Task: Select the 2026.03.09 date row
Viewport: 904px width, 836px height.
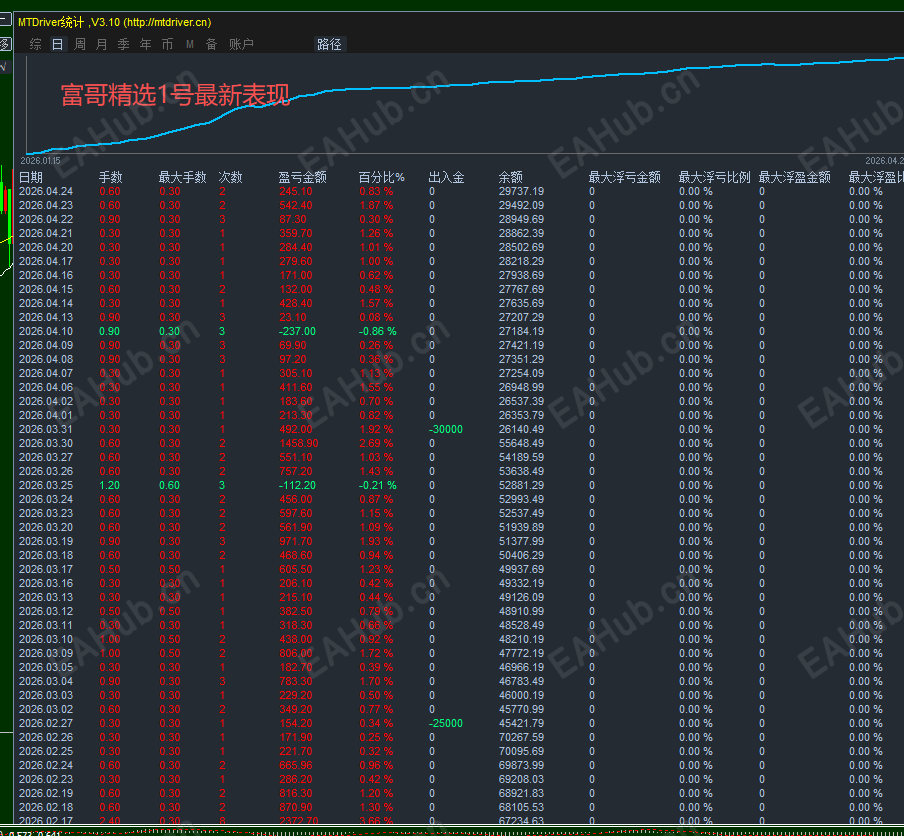Action: pyautogui.click(x=46, y=653)
